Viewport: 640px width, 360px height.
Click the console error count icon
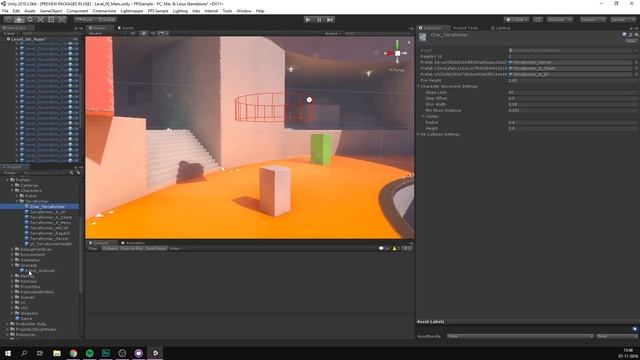point(407,248)
